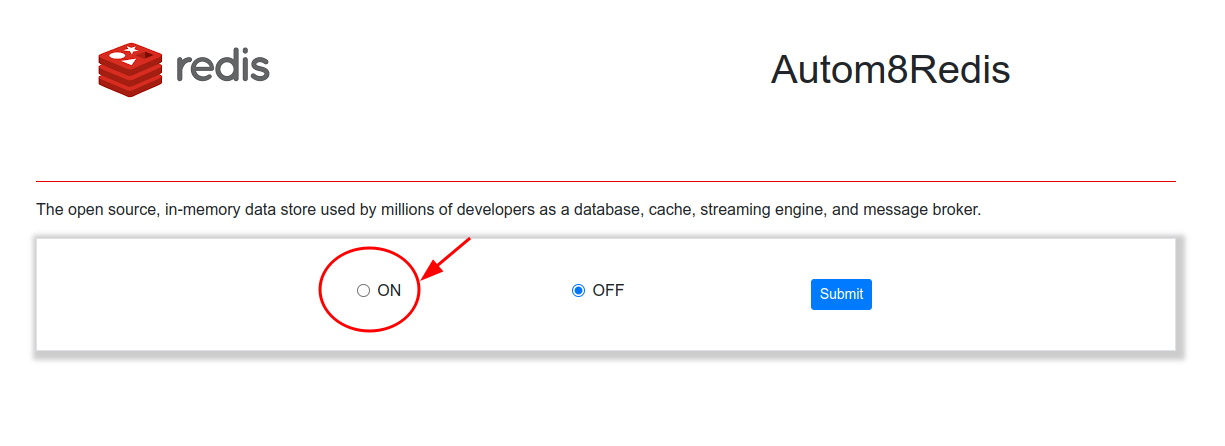
Task: Click the red arrow pointing at ON
Action: (x=446, y=259)
